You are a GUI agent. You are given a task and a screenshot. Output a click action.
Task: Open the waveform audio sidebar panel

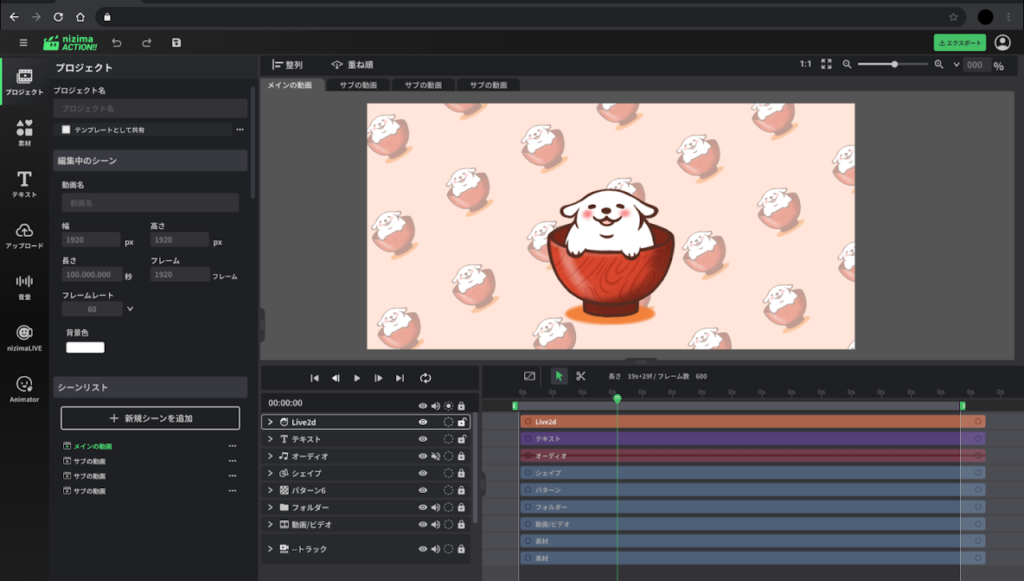point(24,287)
